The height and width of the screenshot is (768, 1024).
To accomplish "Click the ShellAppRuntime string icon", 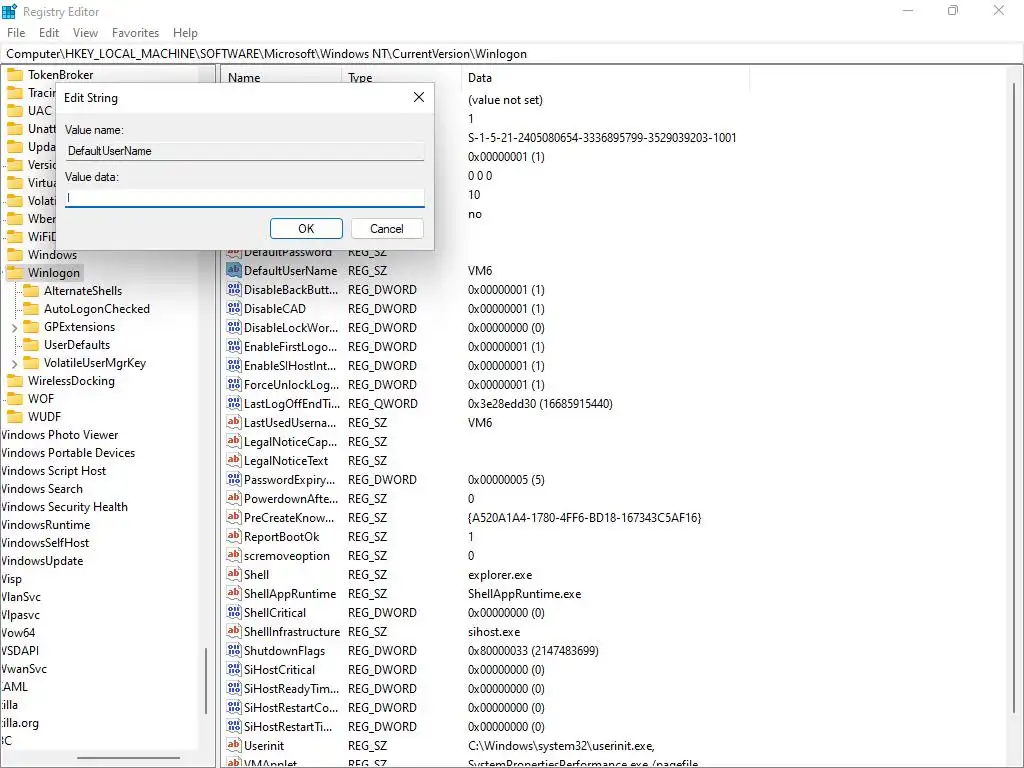I will (234, 592).
